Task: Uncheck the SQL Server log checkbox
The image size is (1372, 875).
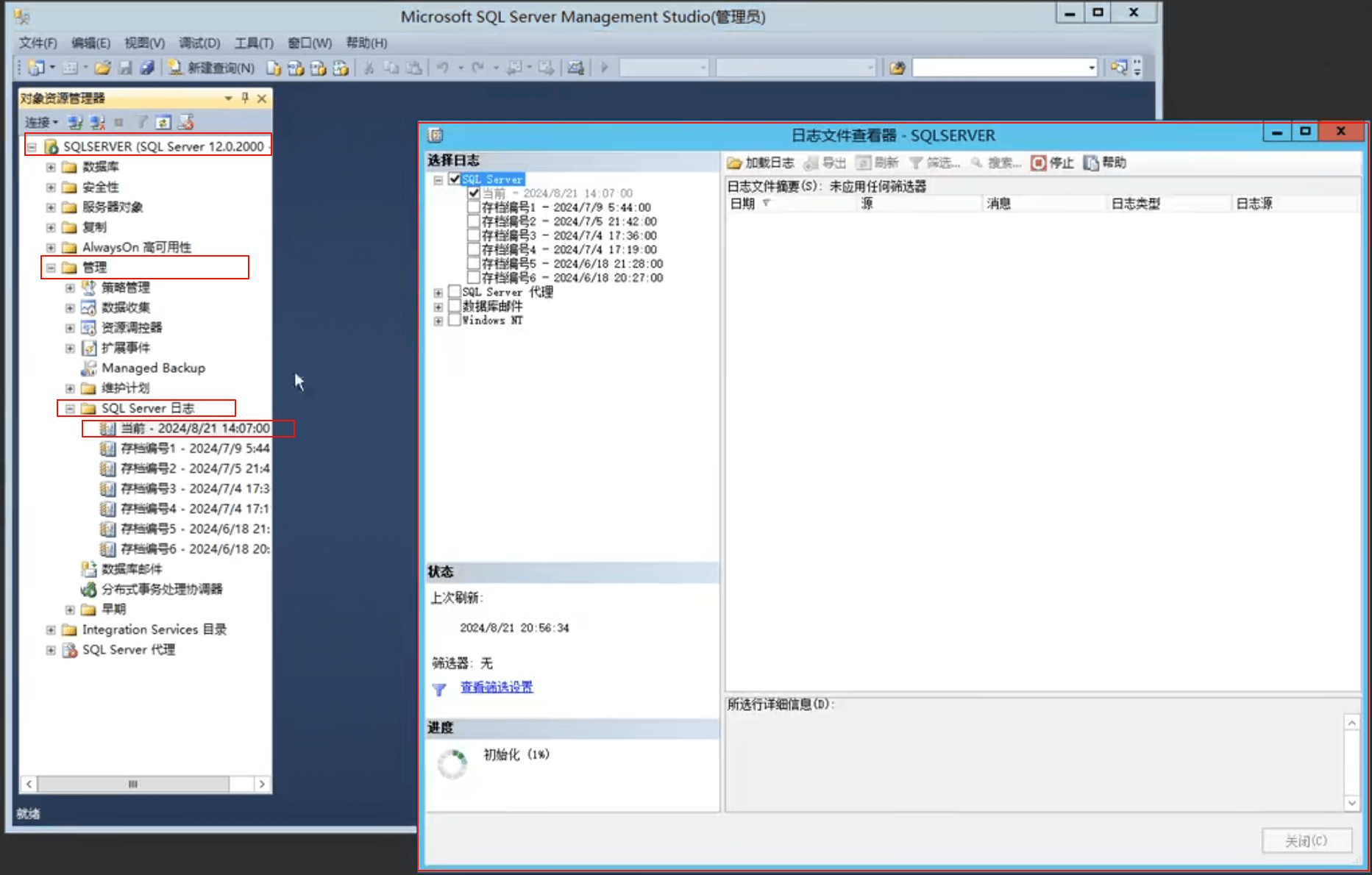Action: tap(455, 179)
